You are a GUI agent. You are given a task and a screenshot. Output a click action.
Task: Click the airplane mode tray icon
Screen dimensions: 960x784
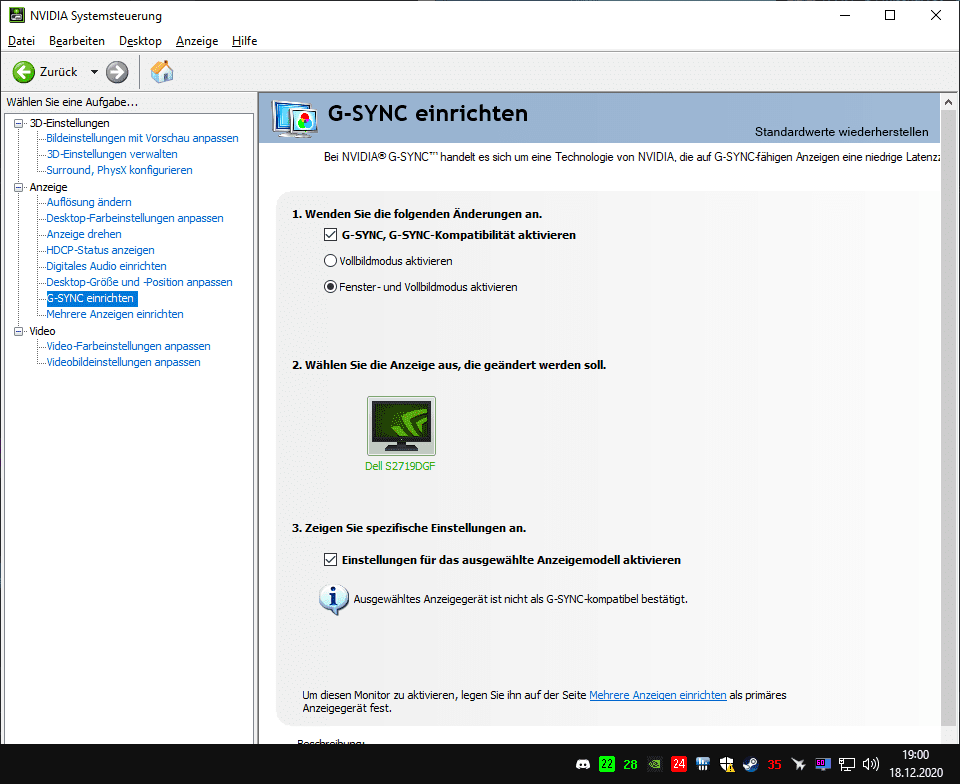tap(798, 764)
